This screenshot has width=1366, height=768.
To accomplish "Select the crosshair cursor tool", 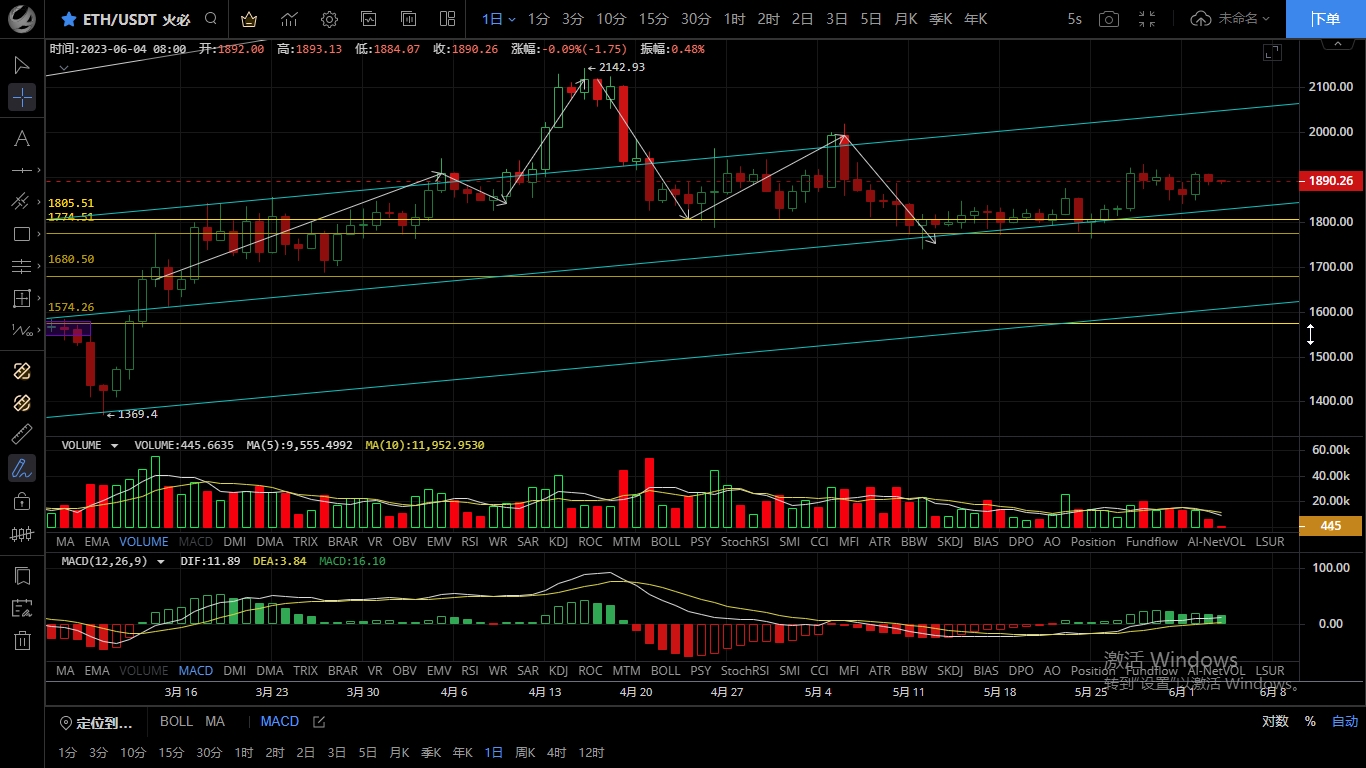I will pos(22,97).
